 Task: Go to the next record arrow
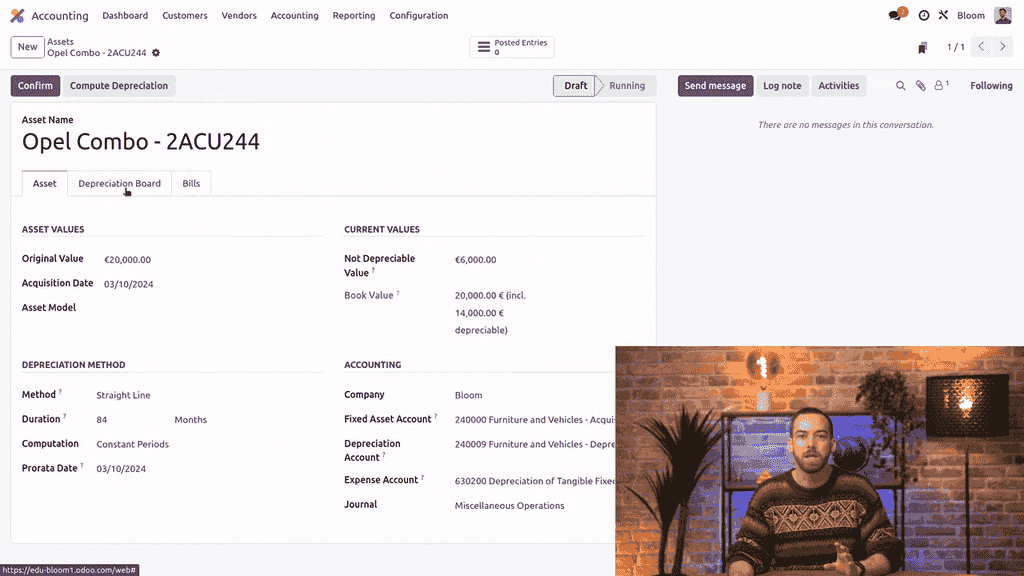click(x=1003, y=47)
